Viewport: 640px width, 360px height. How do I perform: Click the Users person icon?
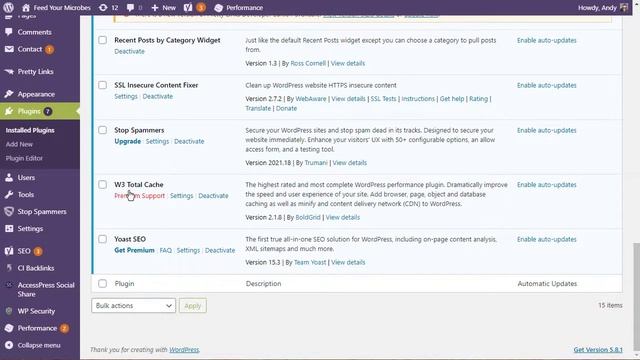[9, 178]
